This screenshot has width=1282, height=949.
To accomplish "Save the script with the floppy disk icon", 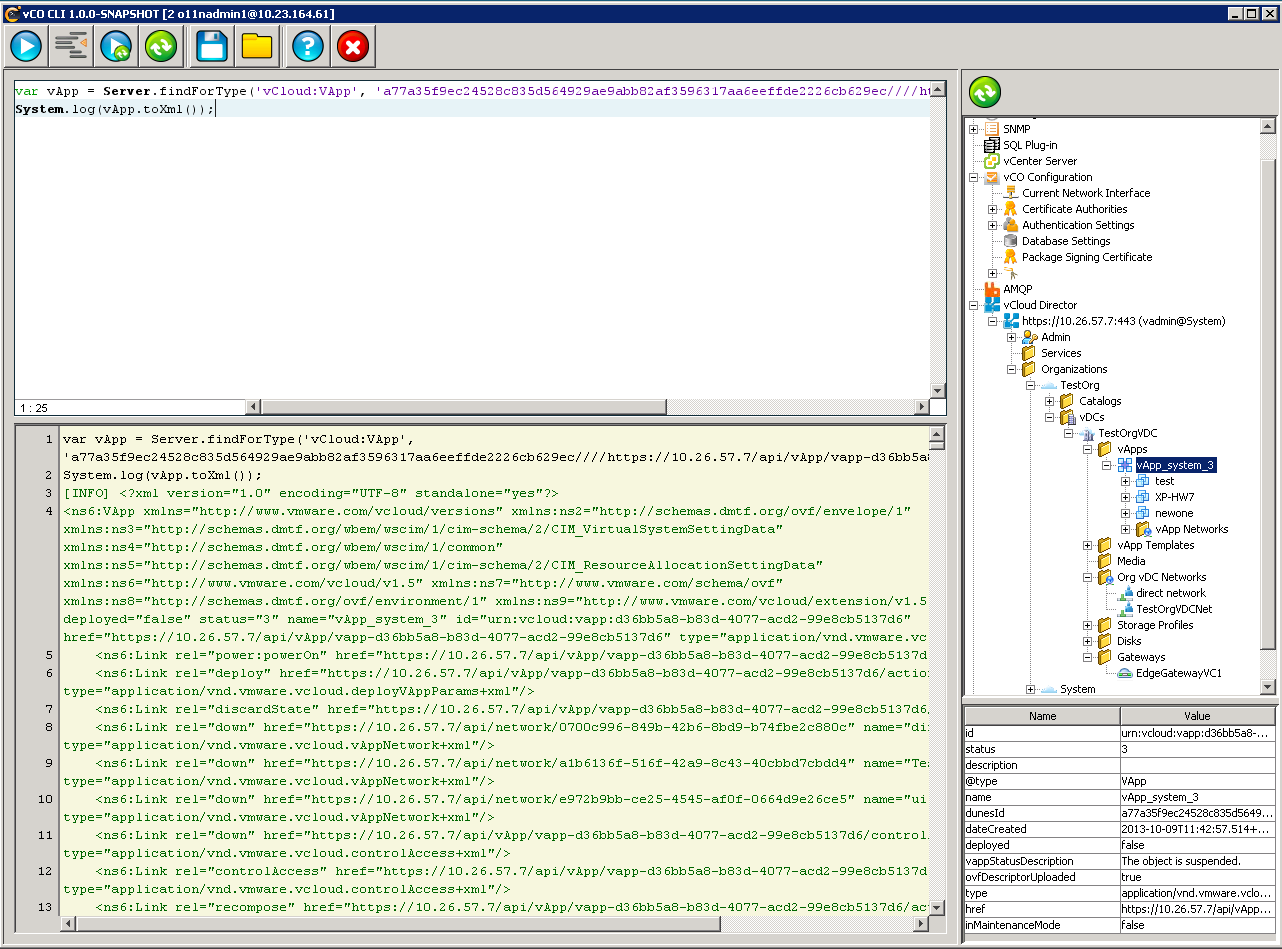I will 212,45.
